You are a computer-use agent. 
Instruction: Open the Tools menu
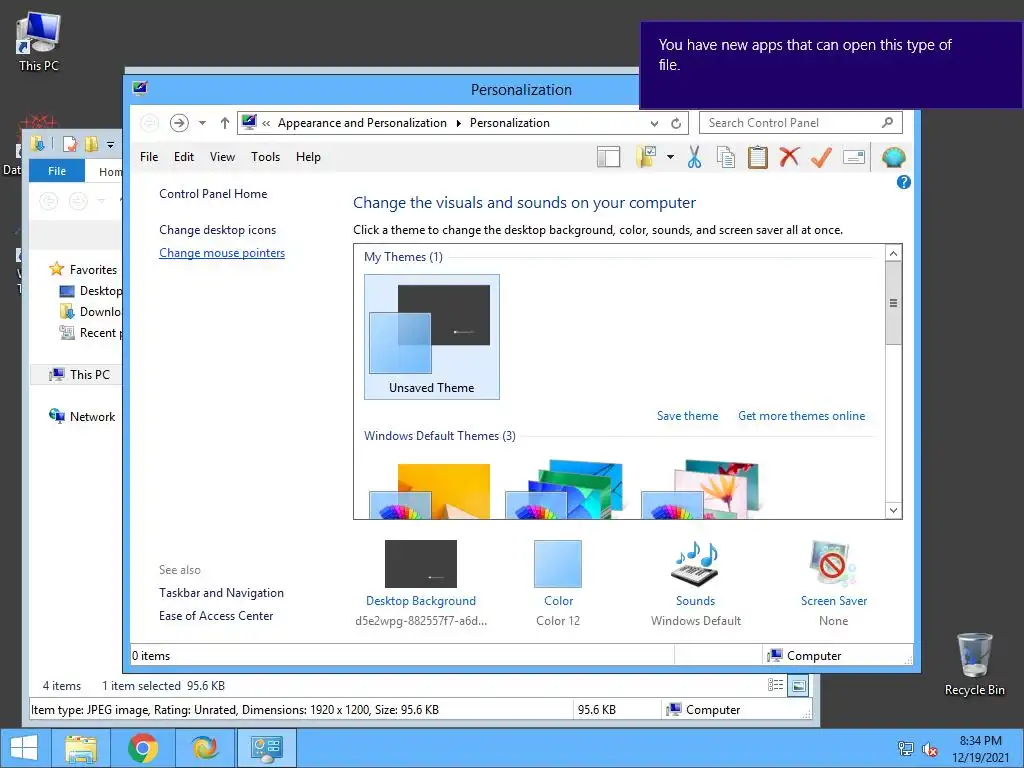coord(265,157)
